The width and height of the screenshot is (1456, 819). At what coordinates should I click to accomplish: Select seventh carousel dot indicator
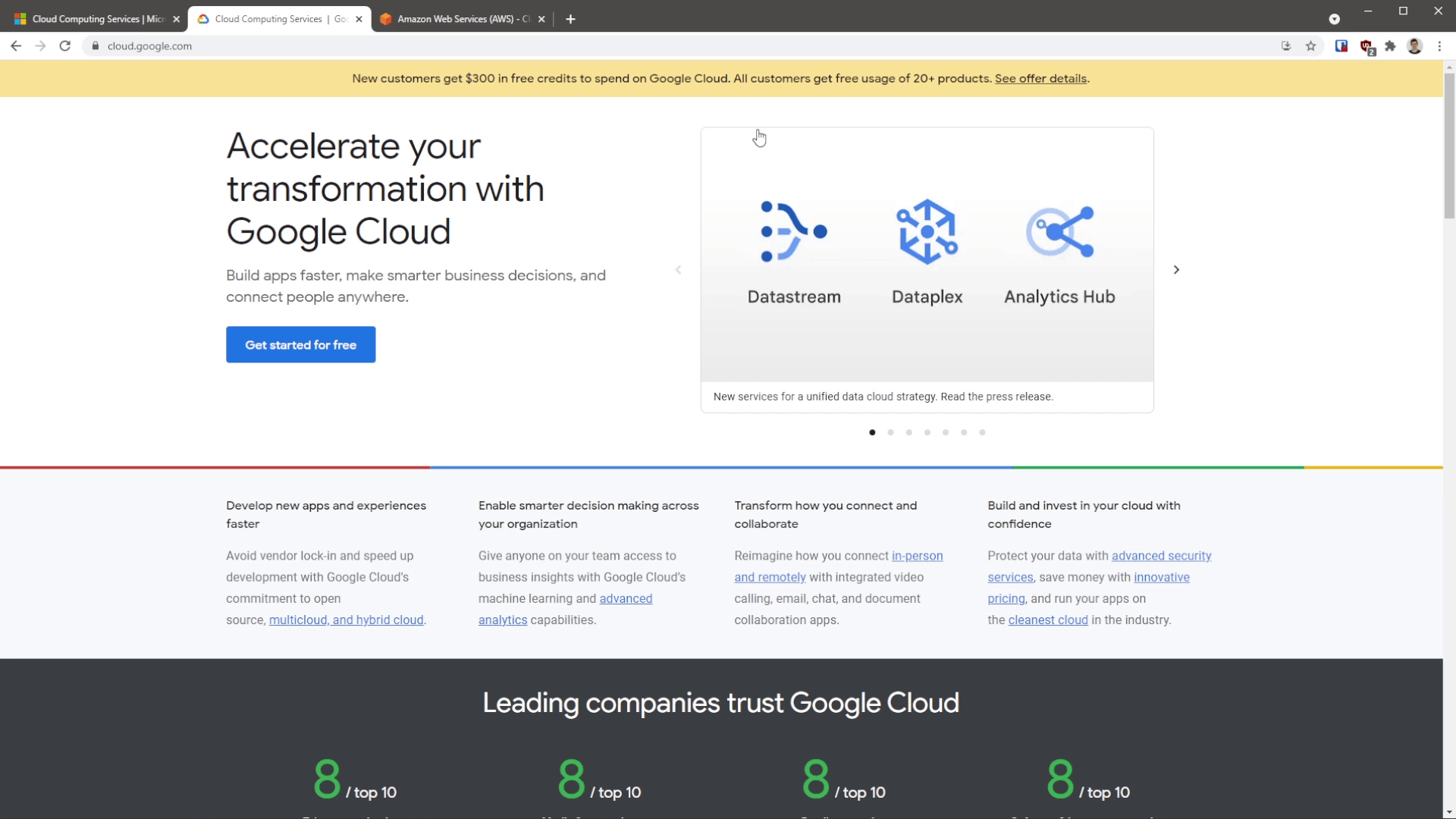[x=982, y=432]
